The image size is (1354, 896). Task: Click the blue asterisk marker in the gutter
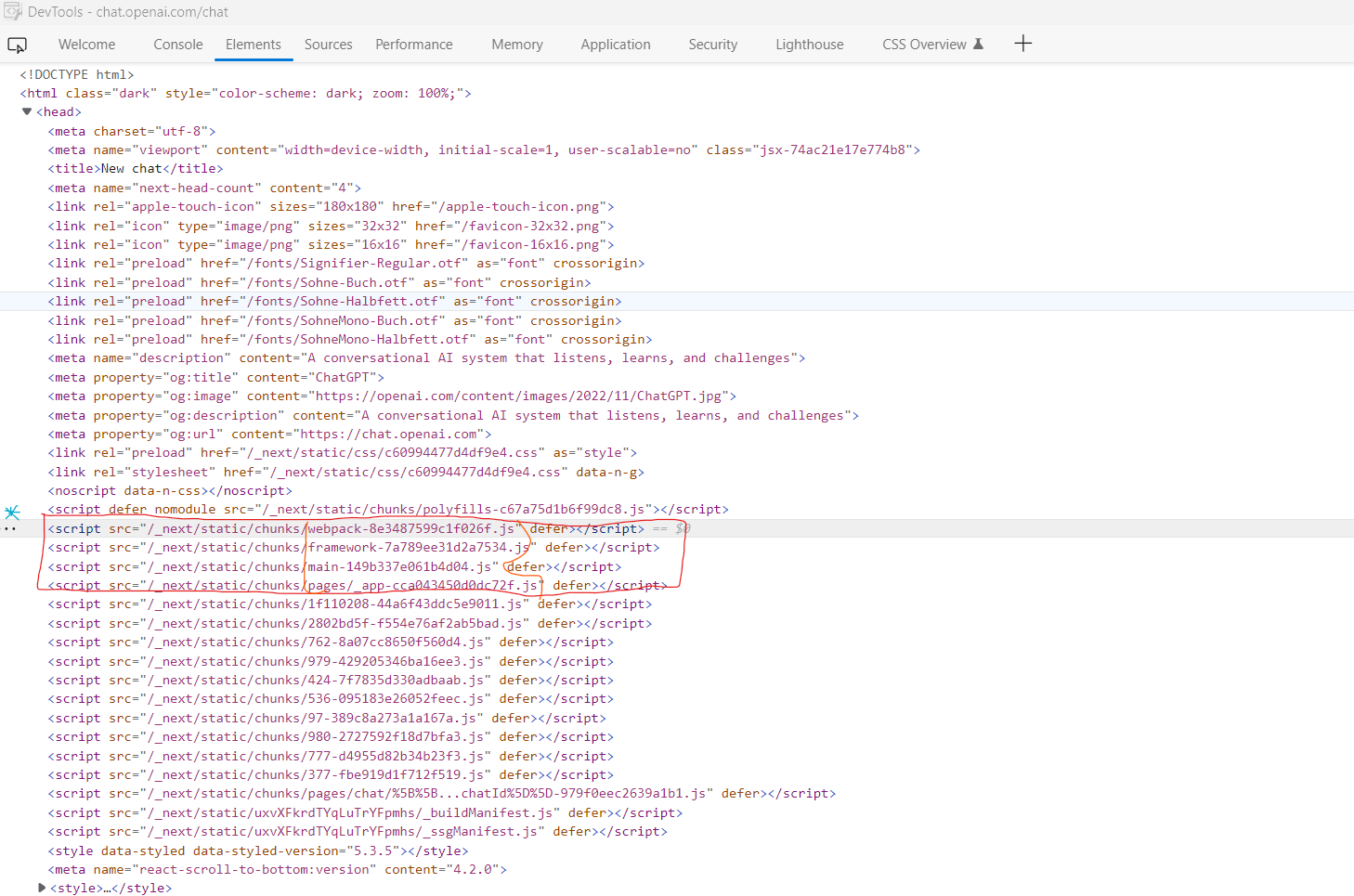pos(12,512)
